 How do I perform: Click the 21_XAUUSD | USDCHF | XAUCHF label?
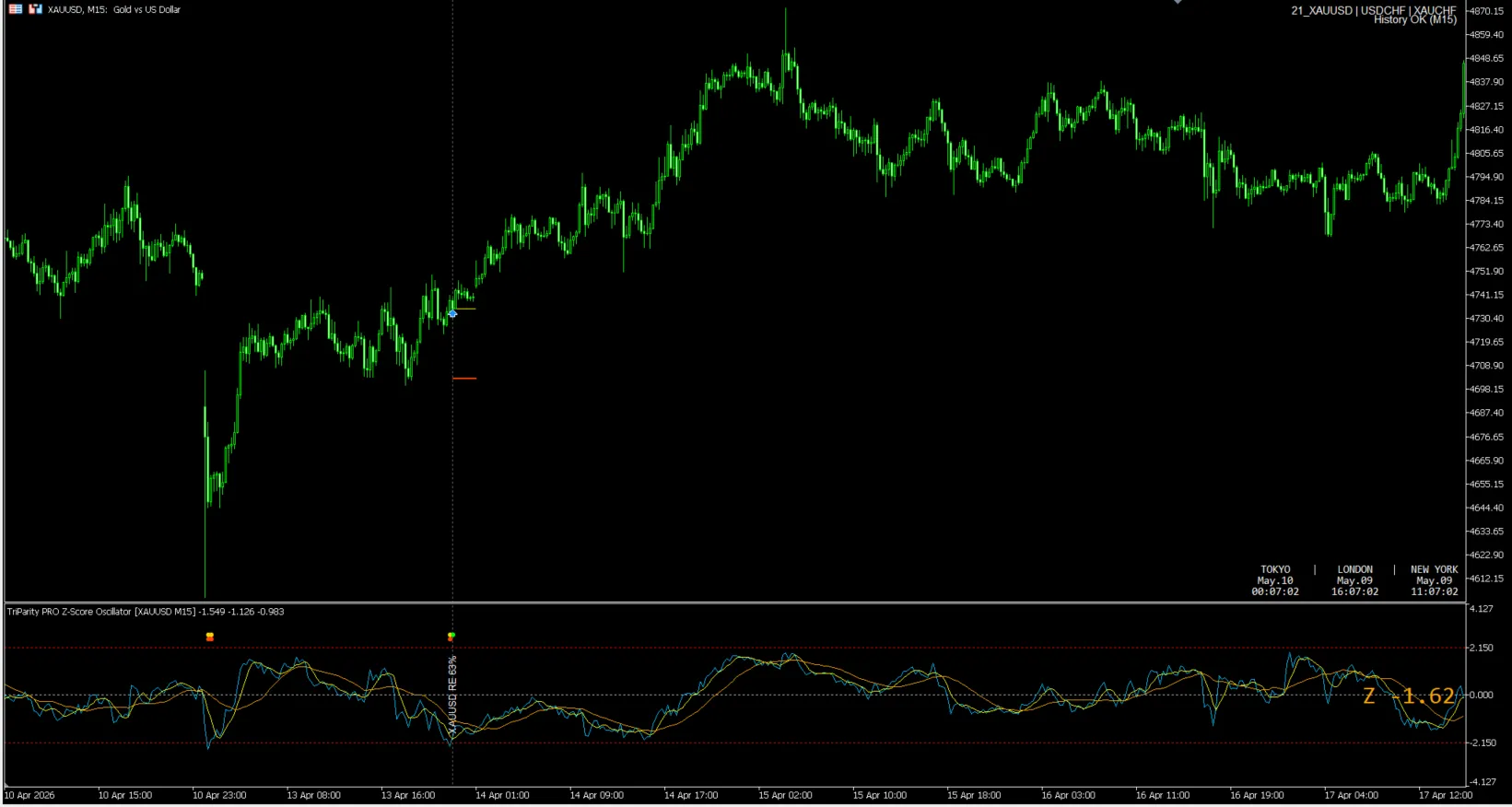(1374, 10)
